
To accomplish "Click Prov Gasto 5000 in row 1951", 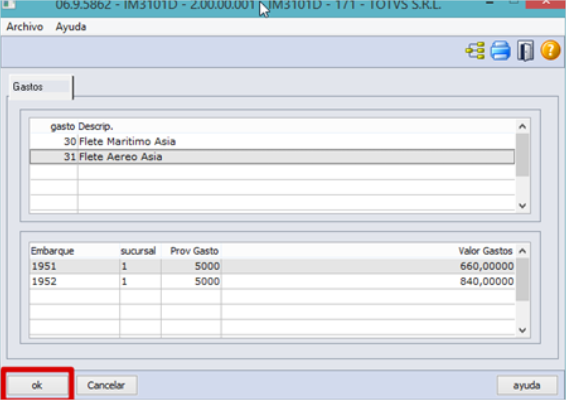I will [x=191, y=266].
